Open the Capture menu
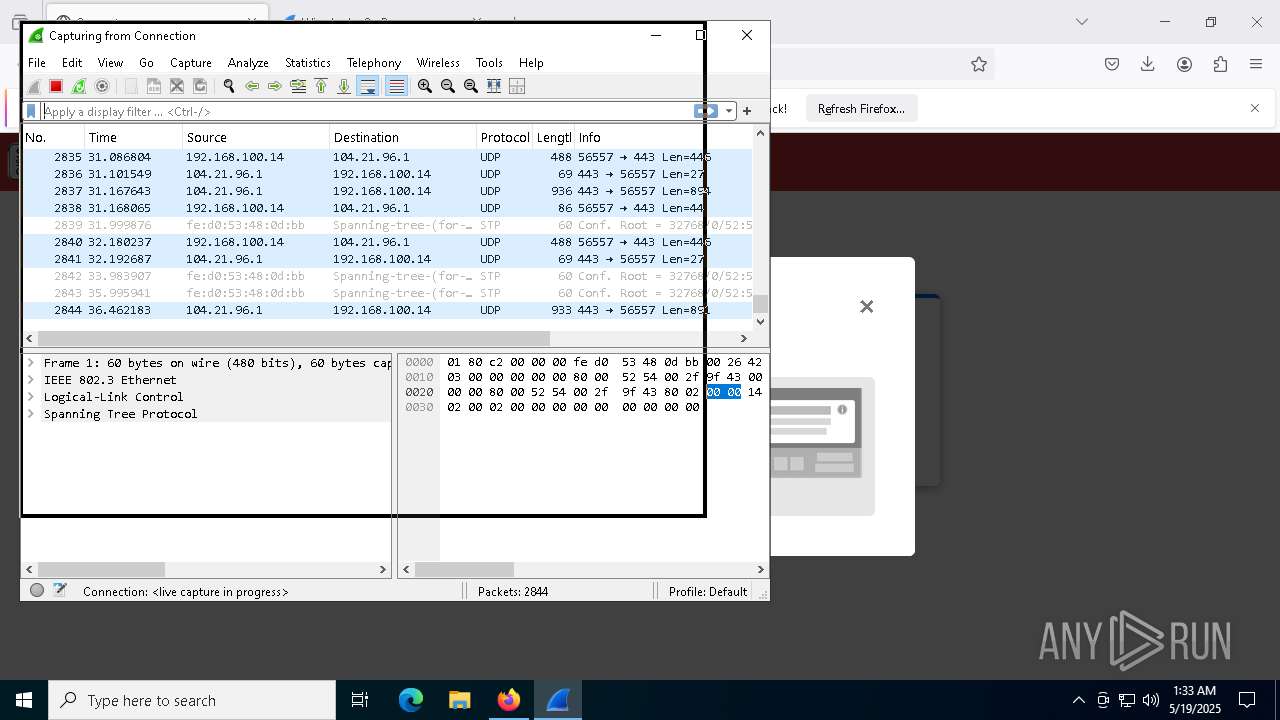The width and height of the screenshot is (1280, 720). [x=191, y=62]
